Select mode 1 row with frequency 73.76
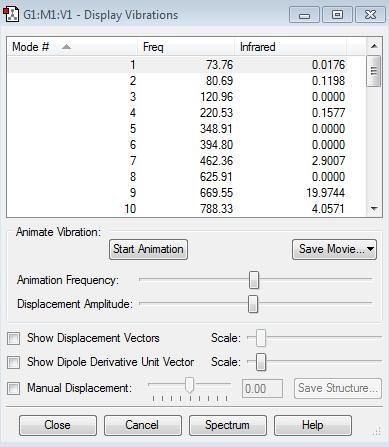This screenshot has height=447, width=389. pos(177,65)
